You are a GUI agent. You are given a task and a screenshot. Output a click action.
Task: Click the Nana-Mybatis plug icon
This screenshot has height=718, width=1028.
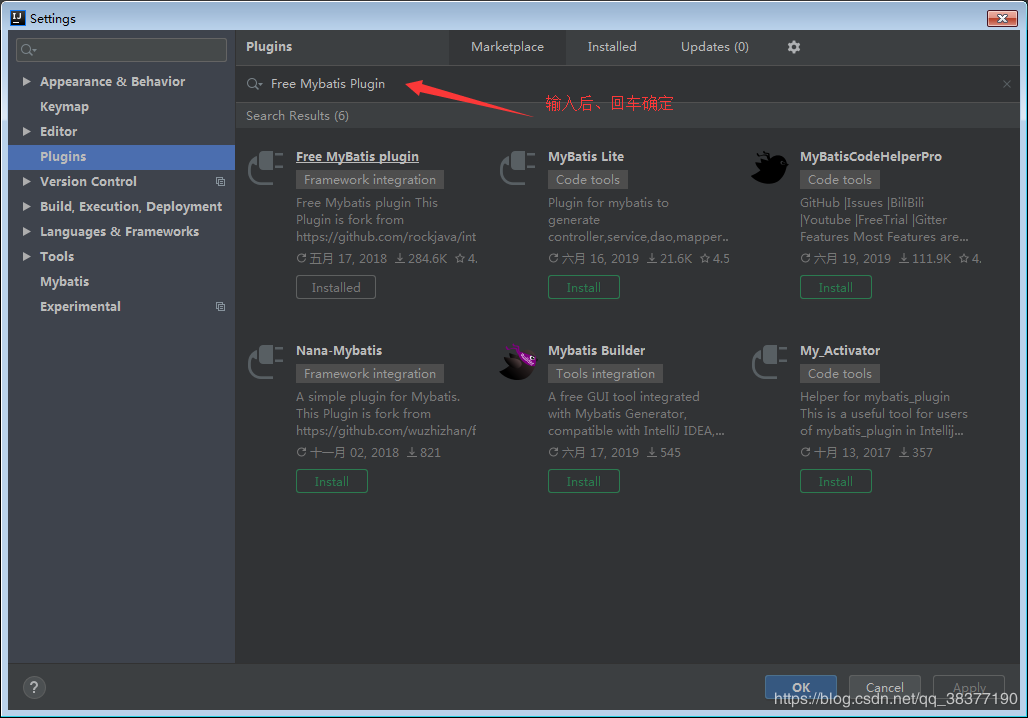pyautogui.click(x=266, y=362)
